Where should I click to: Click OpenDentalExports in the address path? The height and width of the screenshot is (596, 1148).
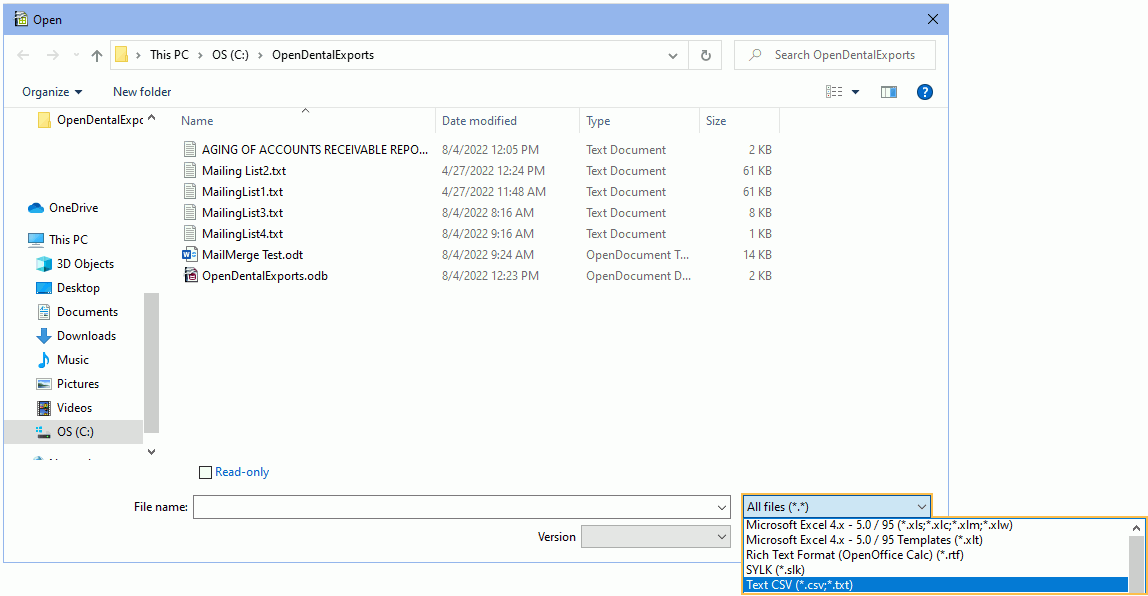point(323,55)
